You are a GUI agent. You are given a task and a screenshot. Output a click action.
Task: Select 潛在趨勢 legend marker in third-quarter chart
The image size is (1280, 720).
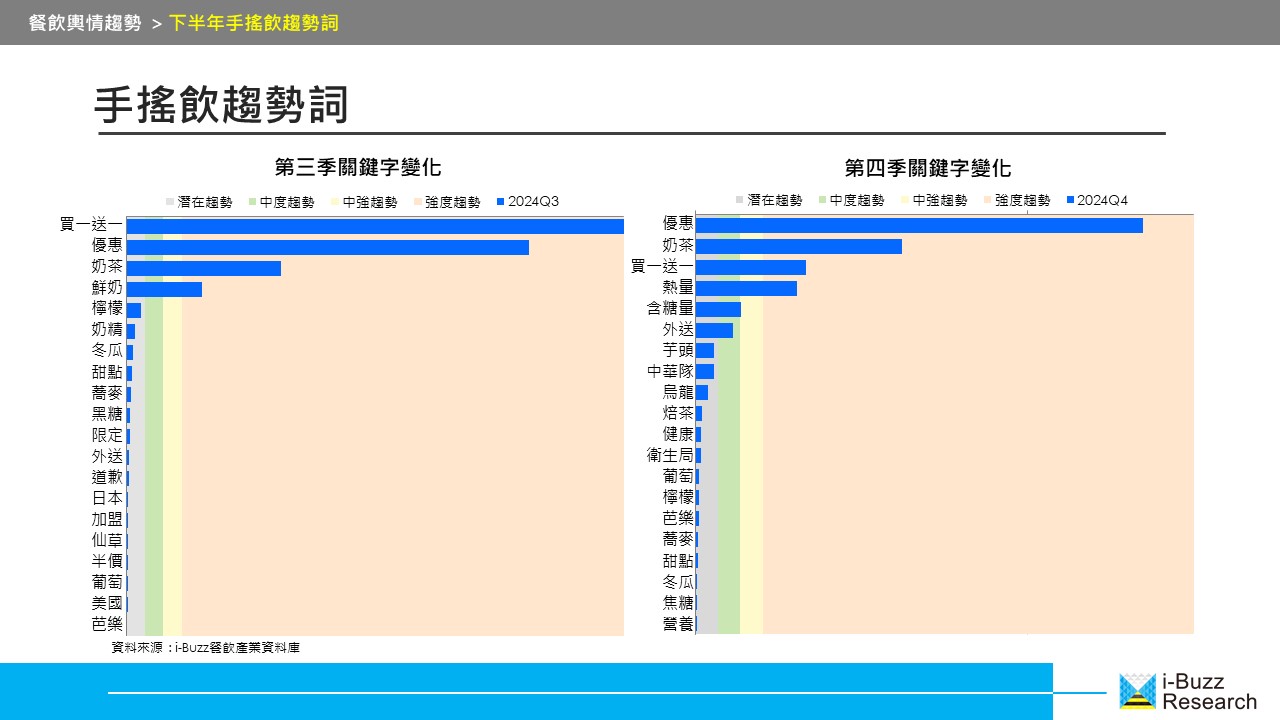point(171,202)
